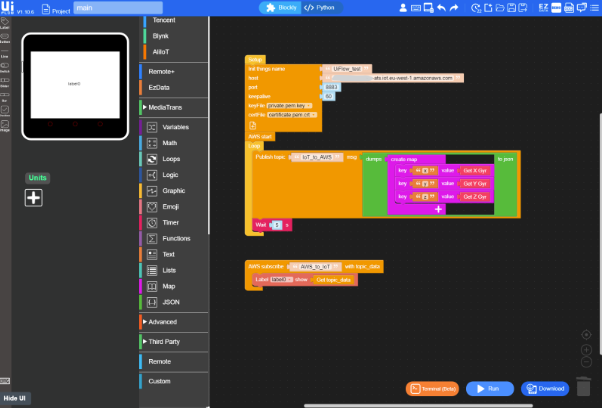The width and height of the screenshot is (602, 408).
Task: Open the documentation icon in top bar
Action: [569, 8]
